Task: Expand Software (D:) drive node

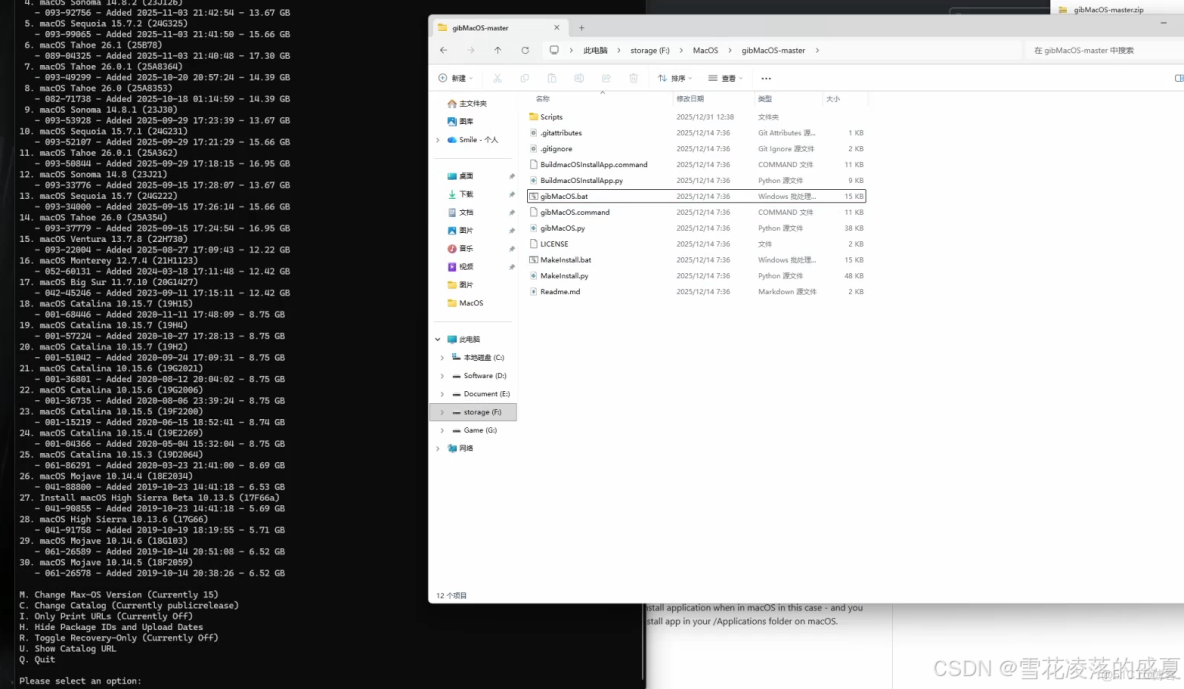Action: tap(442, 375)
